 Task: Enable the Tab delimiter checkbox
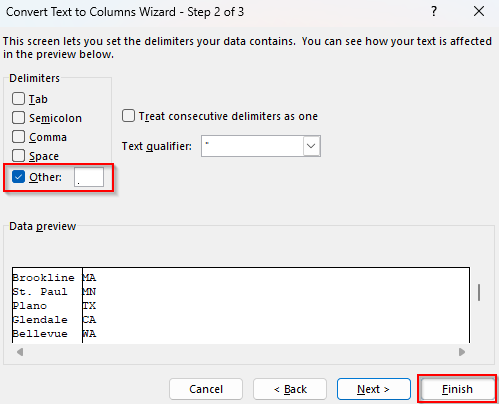[x=18, y=99]
